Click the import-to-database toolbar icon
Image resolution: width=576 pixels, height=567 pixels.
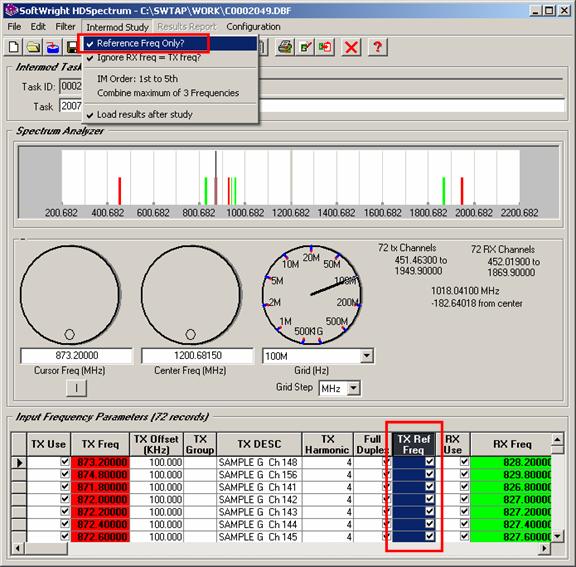coord(53,47)
